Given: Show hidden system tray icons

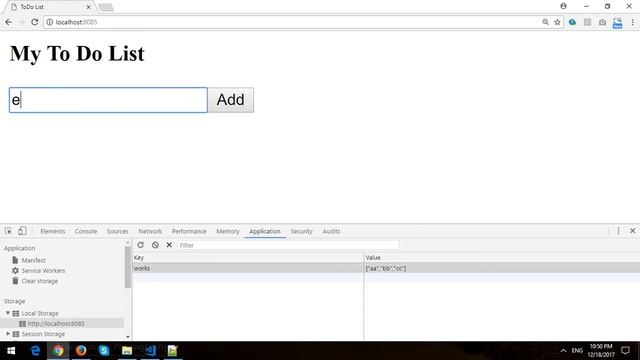Looking at the screenshot, I should pyautogui.click(x=563, y=351).
